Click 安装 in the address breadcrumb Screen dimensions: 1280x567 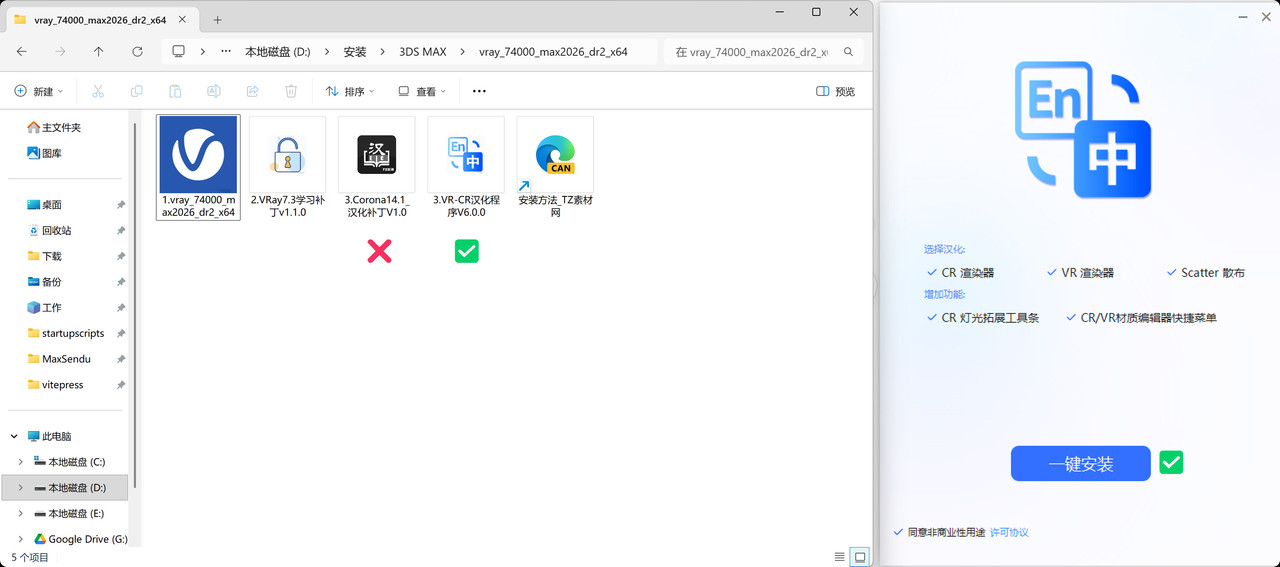(355, 52)
